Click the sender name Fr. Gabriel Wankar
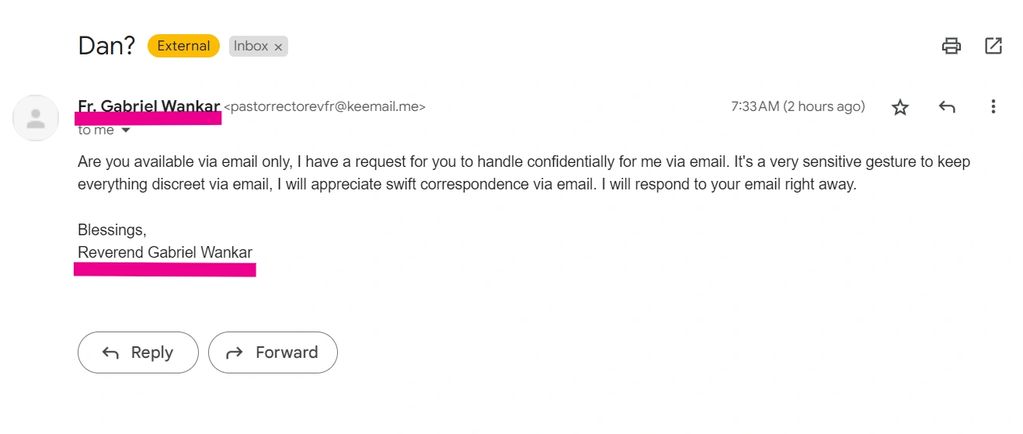The height and width of the screenshot is (434, 1023). coord(149,106)
